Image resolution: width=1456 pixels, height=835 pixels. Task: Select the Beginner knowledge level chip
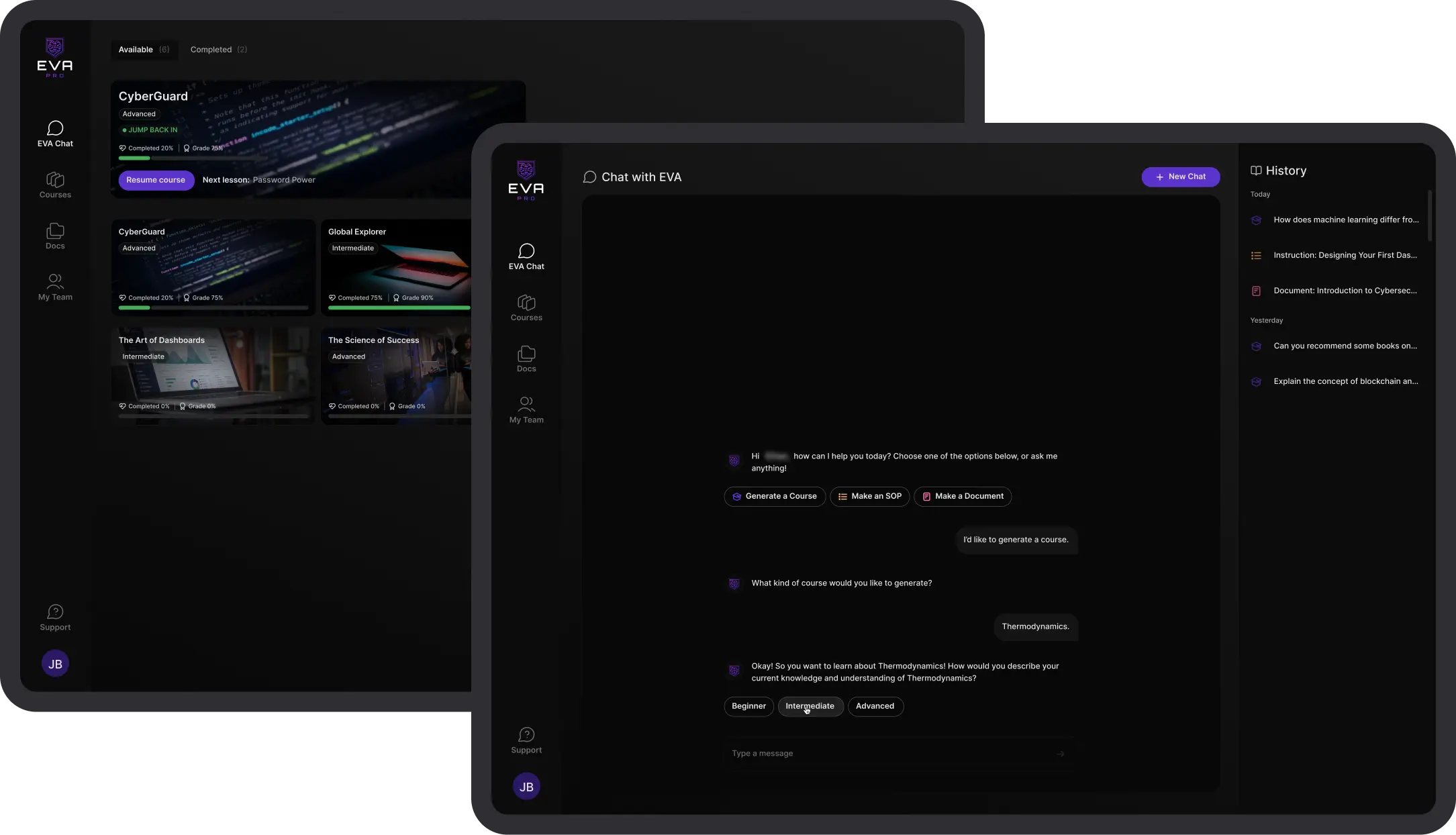(x=748, y=706)
